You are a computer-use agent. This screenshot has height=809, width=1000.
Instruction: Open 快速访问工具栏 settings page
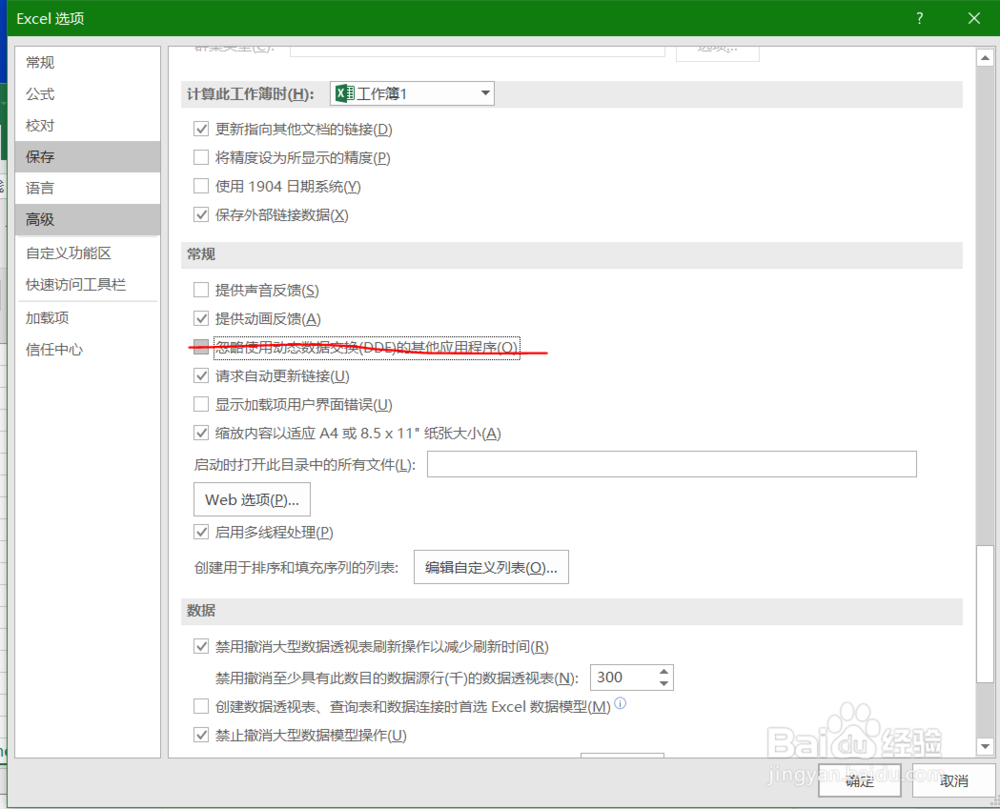pos(87,284)
